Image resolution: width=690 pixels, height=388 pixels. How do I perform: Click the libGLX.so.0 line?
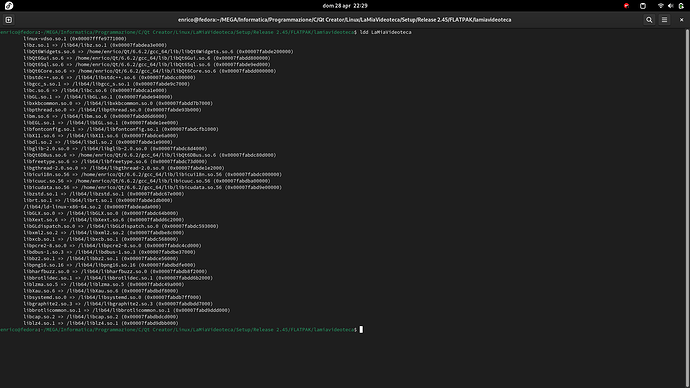pyautogui.click(x=101, y=213)
